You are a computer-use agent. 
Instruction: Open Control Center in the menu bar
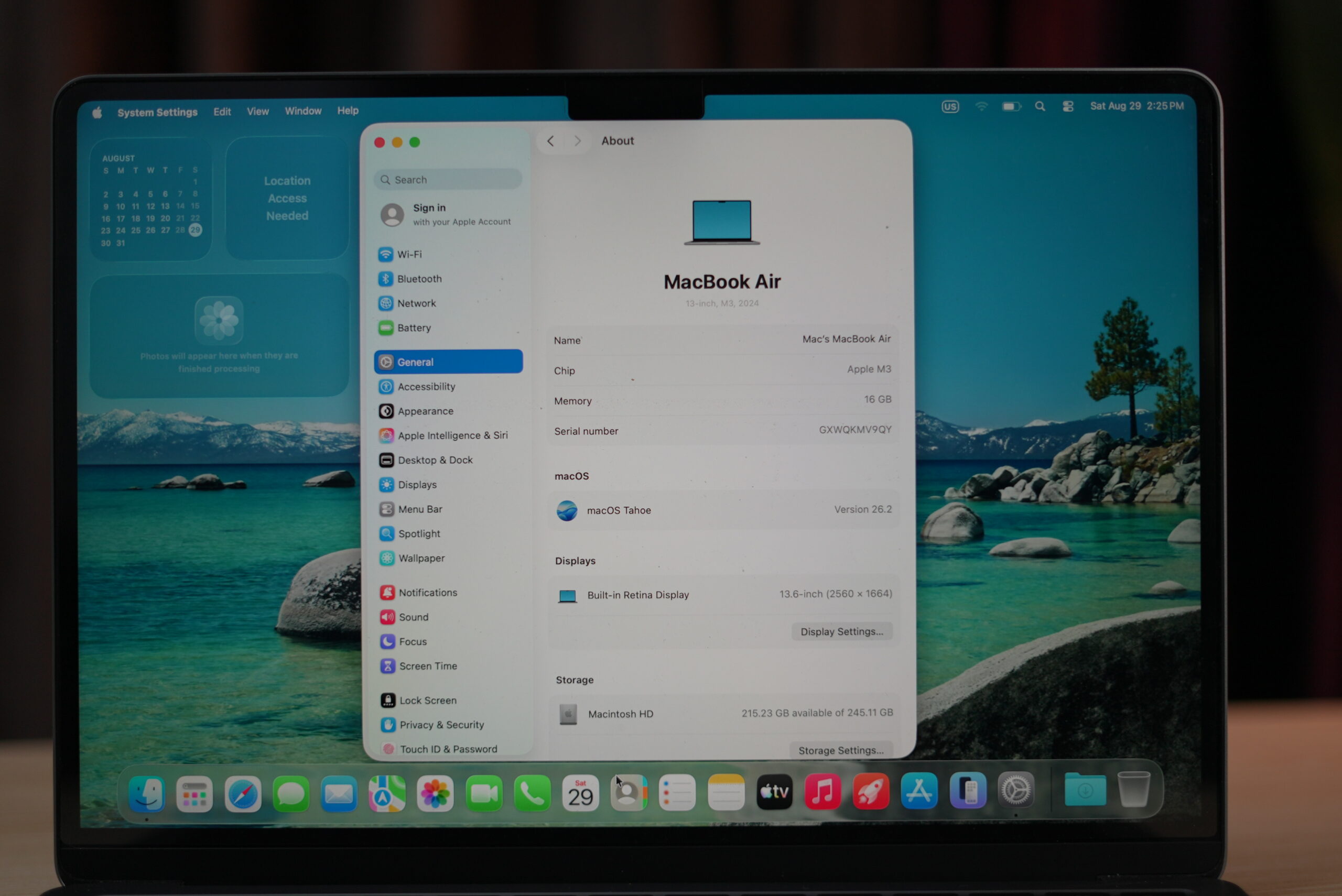[x=1068, y=106]
